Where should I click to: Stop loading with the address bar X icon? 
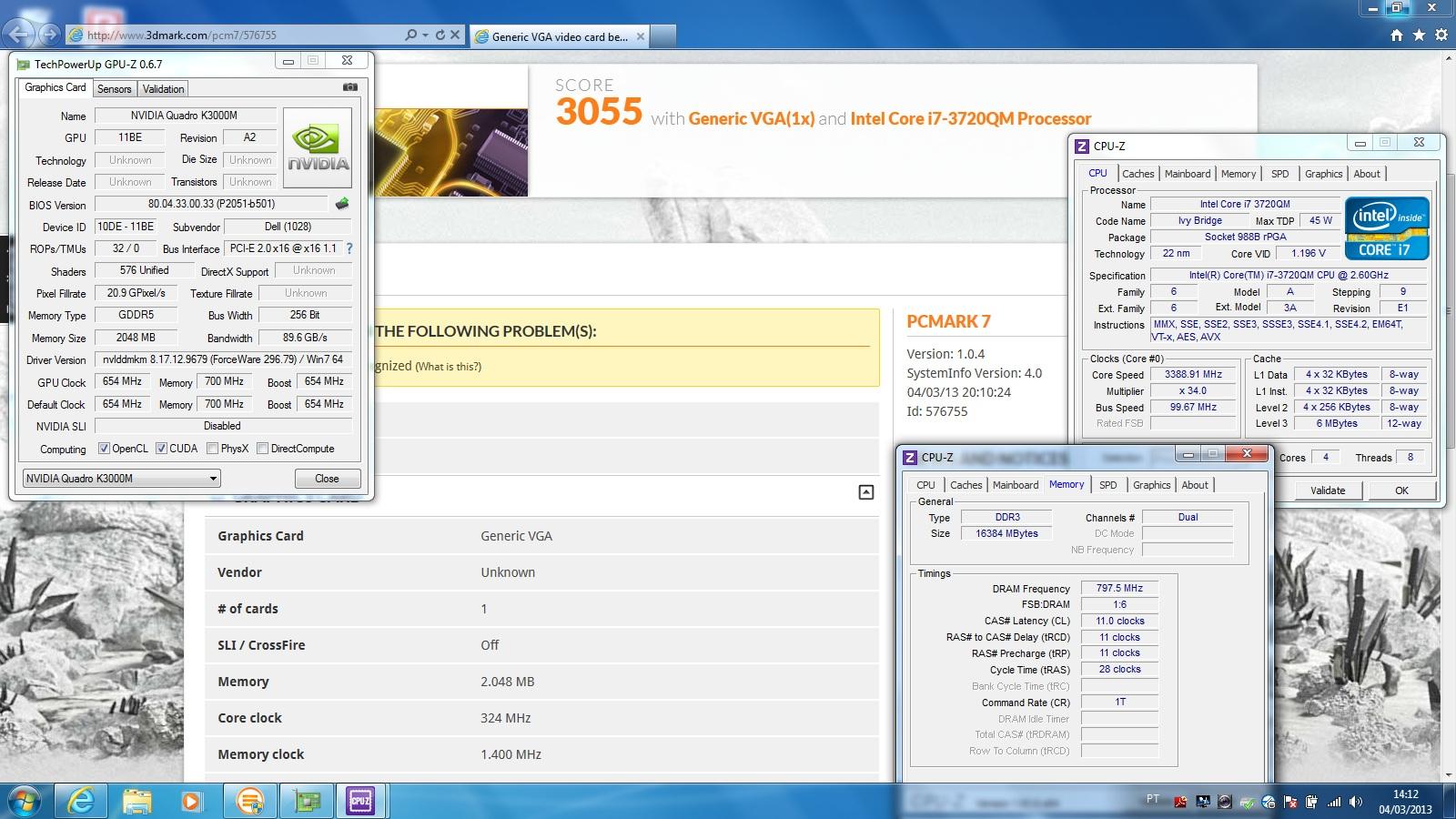(x=455, y=35)
